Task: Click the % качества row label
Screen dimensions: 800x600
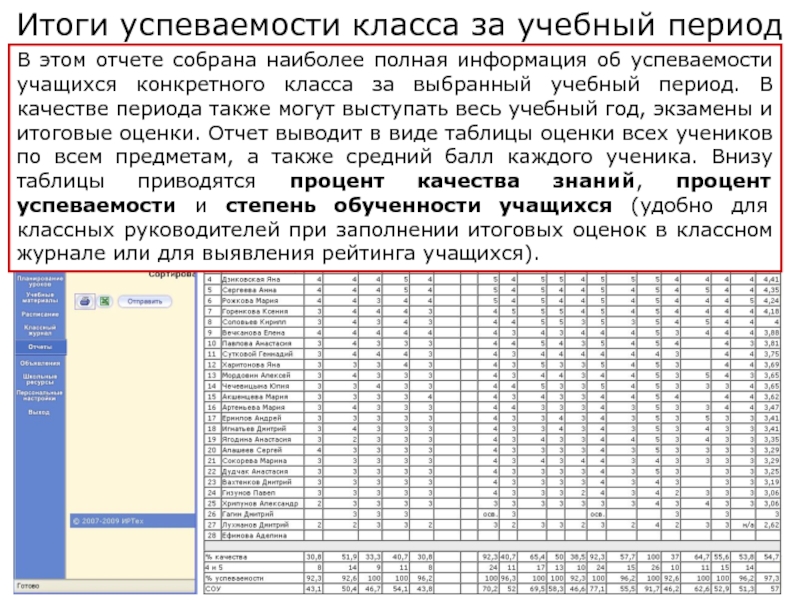Action: click(x=227, y=557)
